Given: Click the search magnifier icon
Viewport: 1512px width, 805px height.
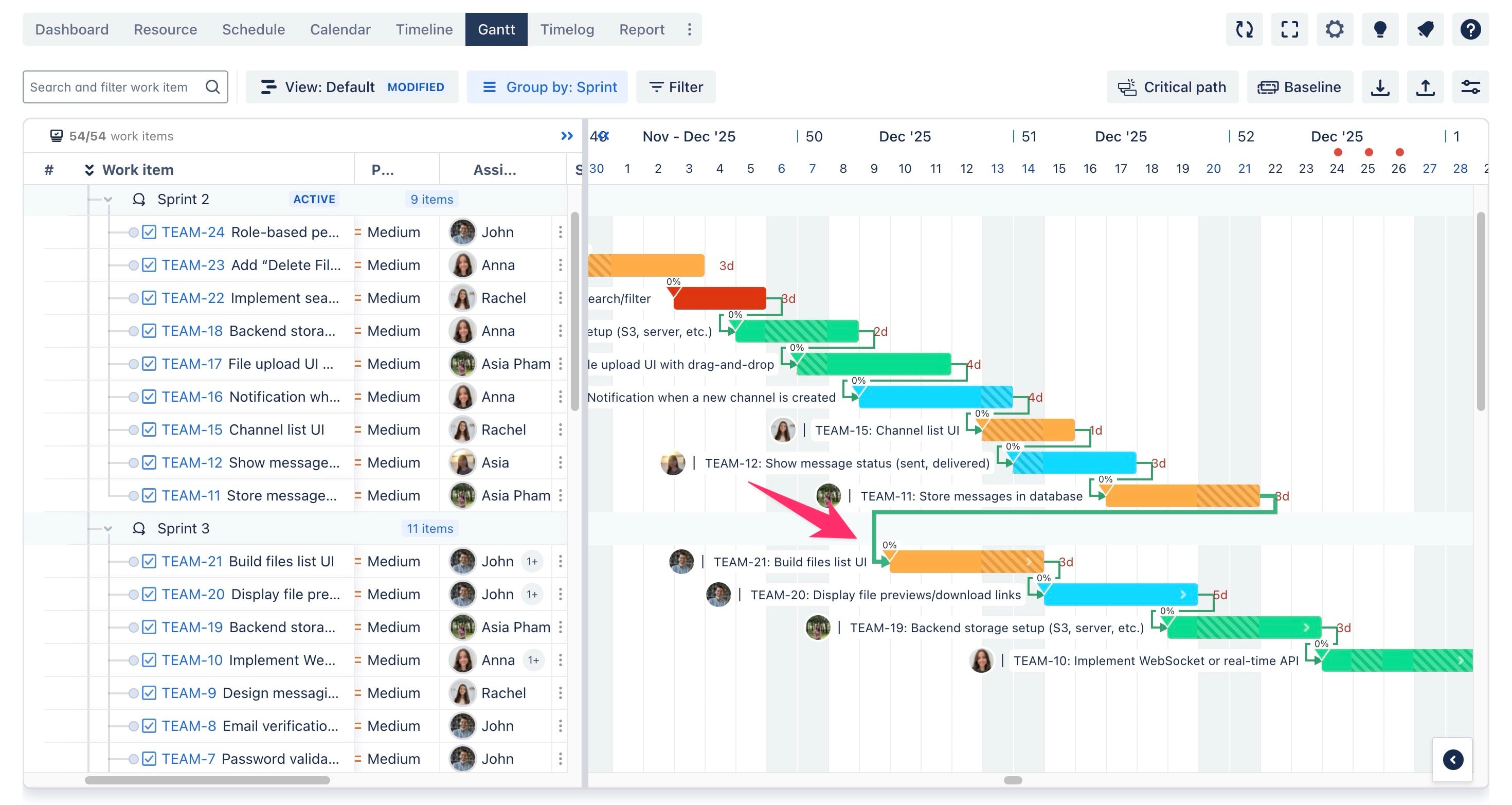Looking at the screenshot, I should pyautogui.click(x=212, y=87).
